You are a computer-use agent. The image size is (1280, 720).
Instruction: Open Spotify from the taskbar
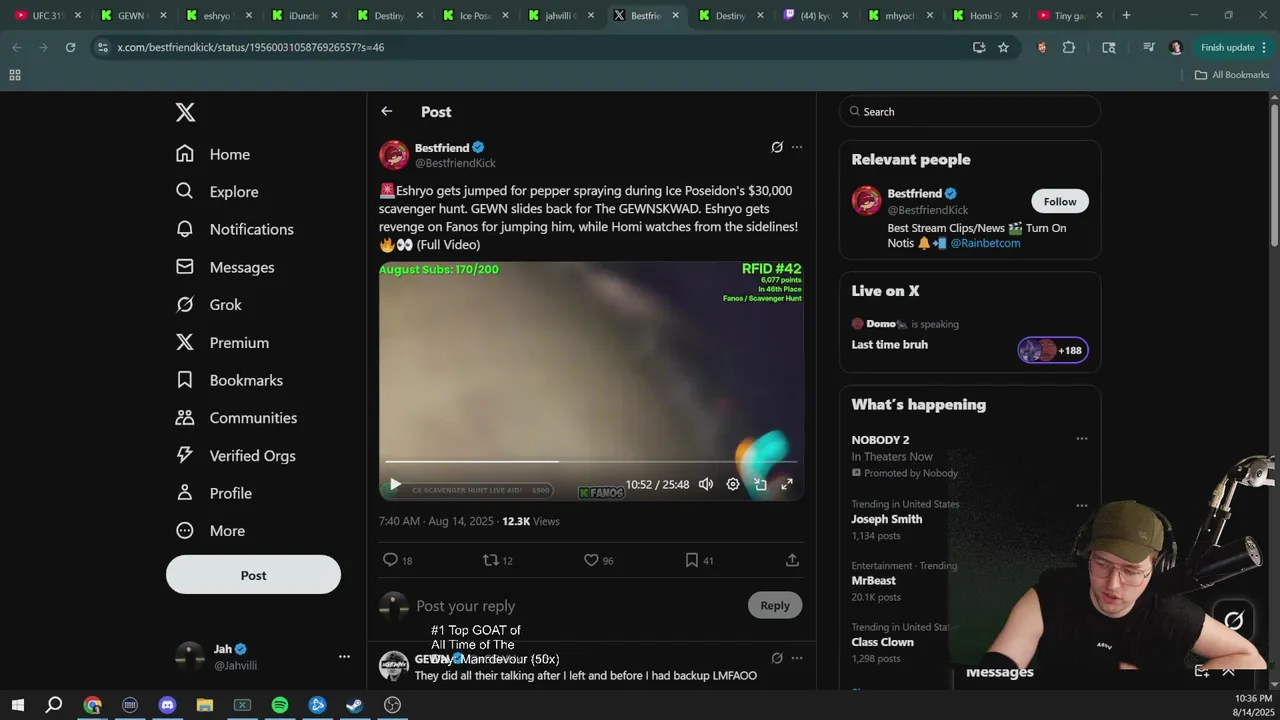(x=280, y=705)
